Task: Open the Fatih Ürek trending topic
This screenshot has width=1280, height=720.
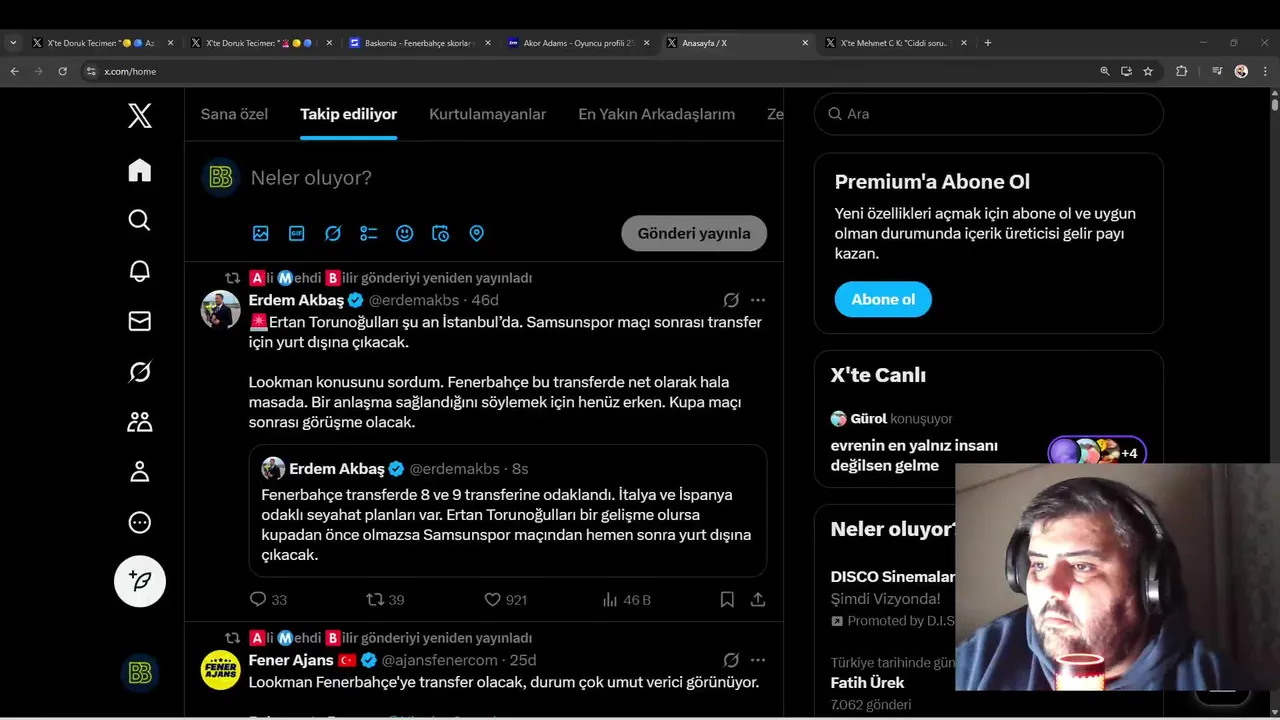Action: coord(867,683)
